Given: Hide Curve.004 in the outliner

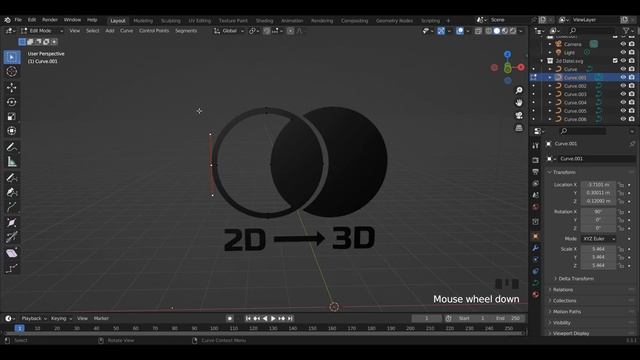Looking at the screenshot, I should click(x=623, y=102).
